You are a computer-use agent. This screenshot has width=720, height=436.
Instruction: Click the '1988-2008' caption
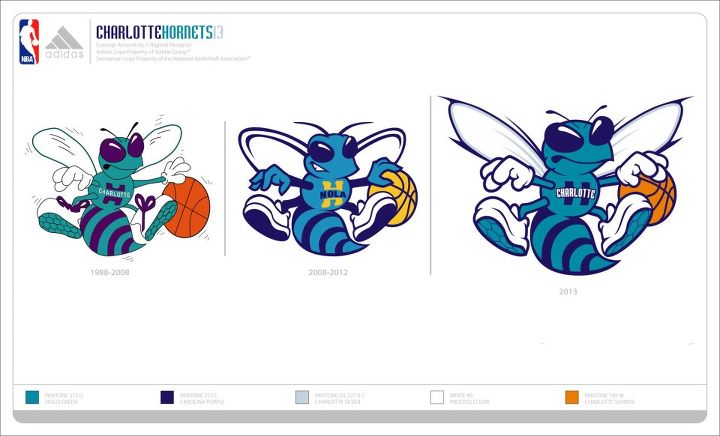(x=109, y=272)
